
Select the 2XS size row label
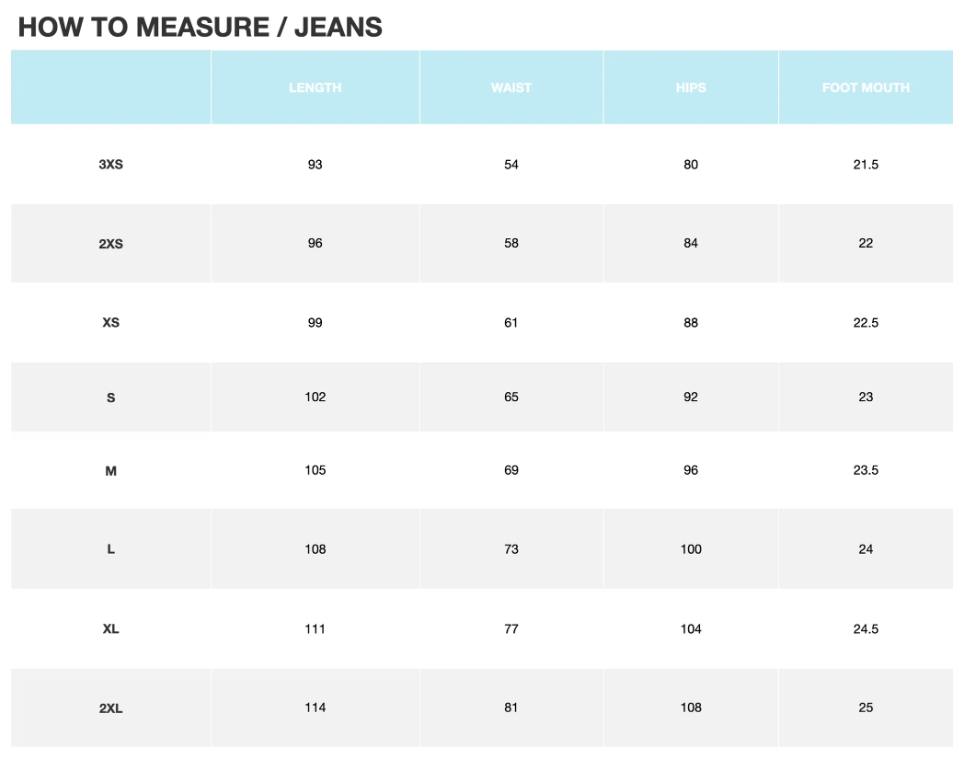(x=111, y=244)
